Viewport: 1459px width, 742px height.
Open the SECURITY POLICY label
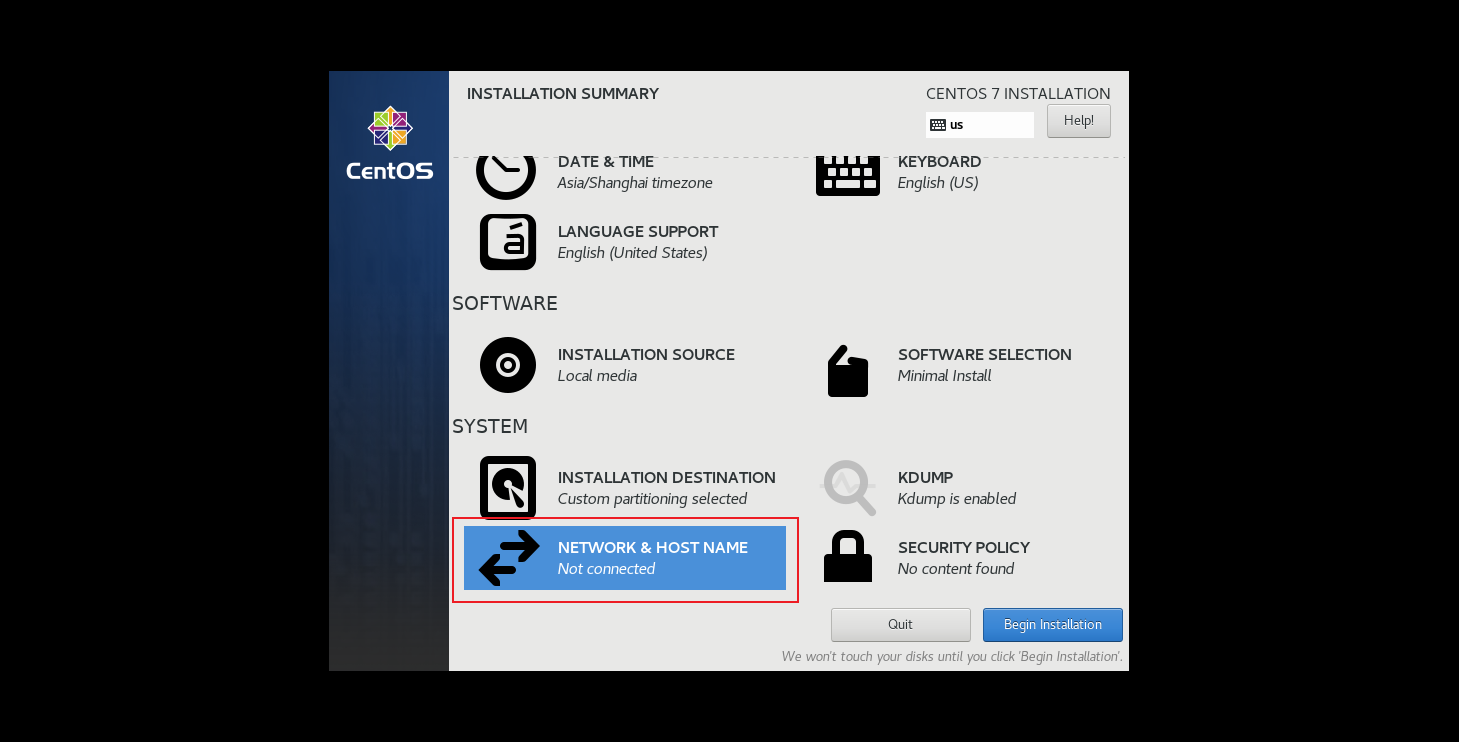(964, 547)
